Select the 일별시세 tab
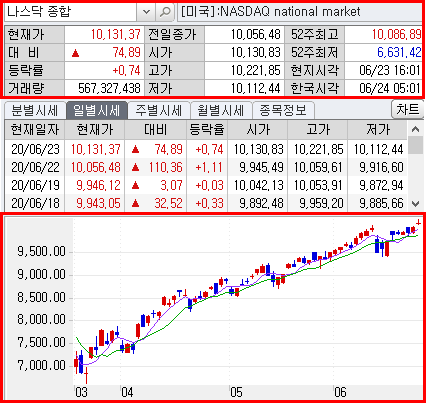Image resolution: width=426 pixels, height=403 pixels. point(97,110)
